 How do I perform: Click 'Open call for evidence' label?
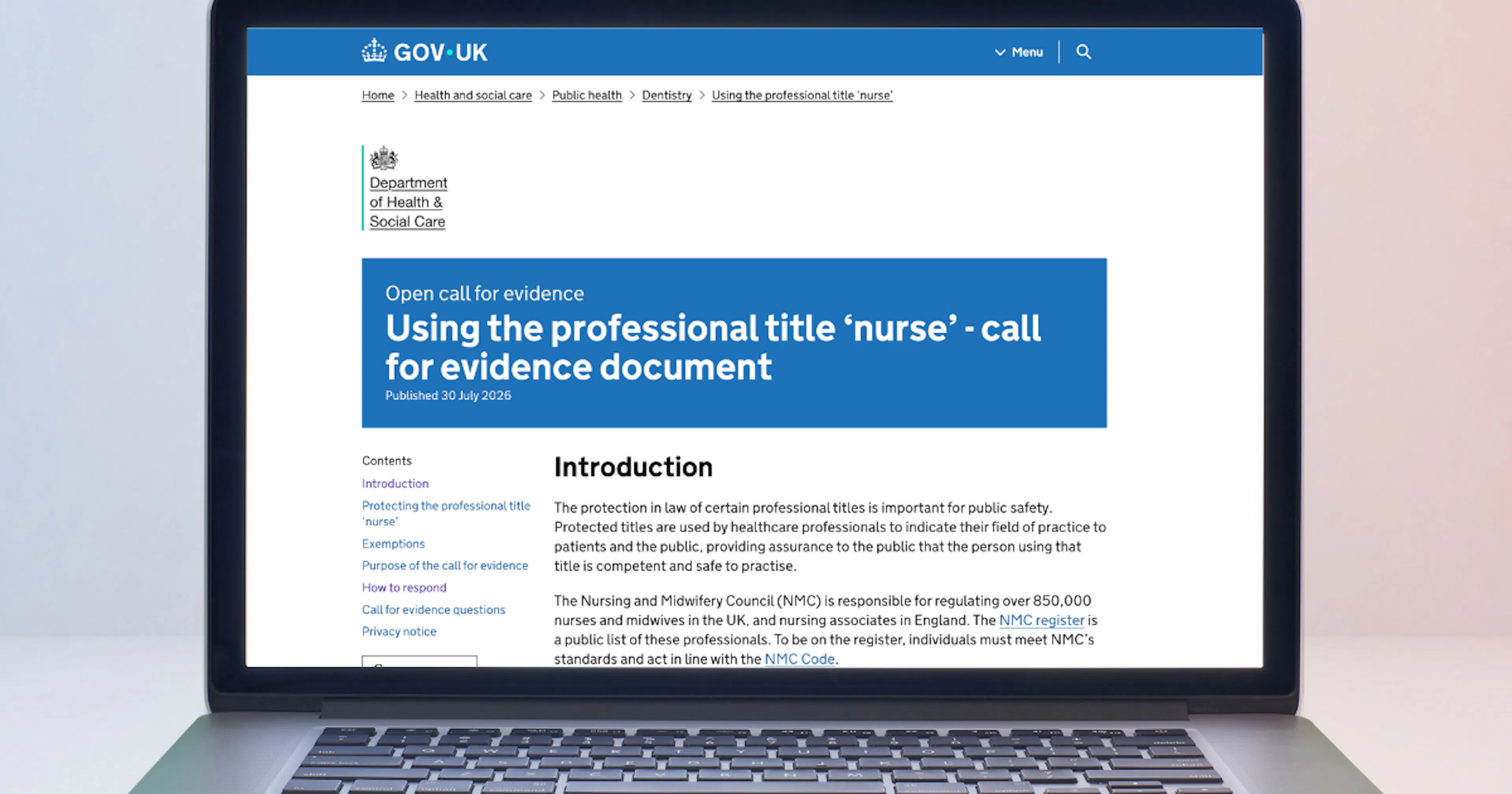click(x=485, y=293)
